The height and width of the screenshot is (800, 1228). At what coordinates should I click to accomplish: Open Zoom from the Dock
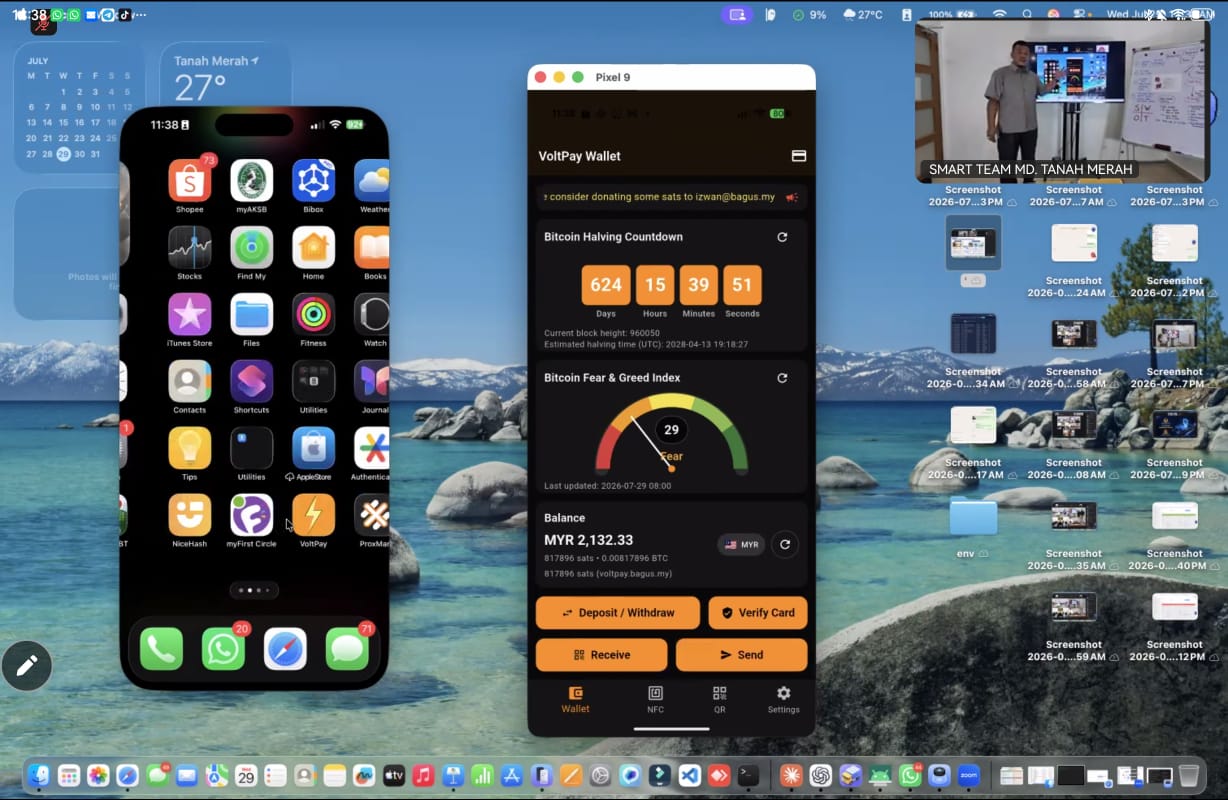(x=969, y=775)
